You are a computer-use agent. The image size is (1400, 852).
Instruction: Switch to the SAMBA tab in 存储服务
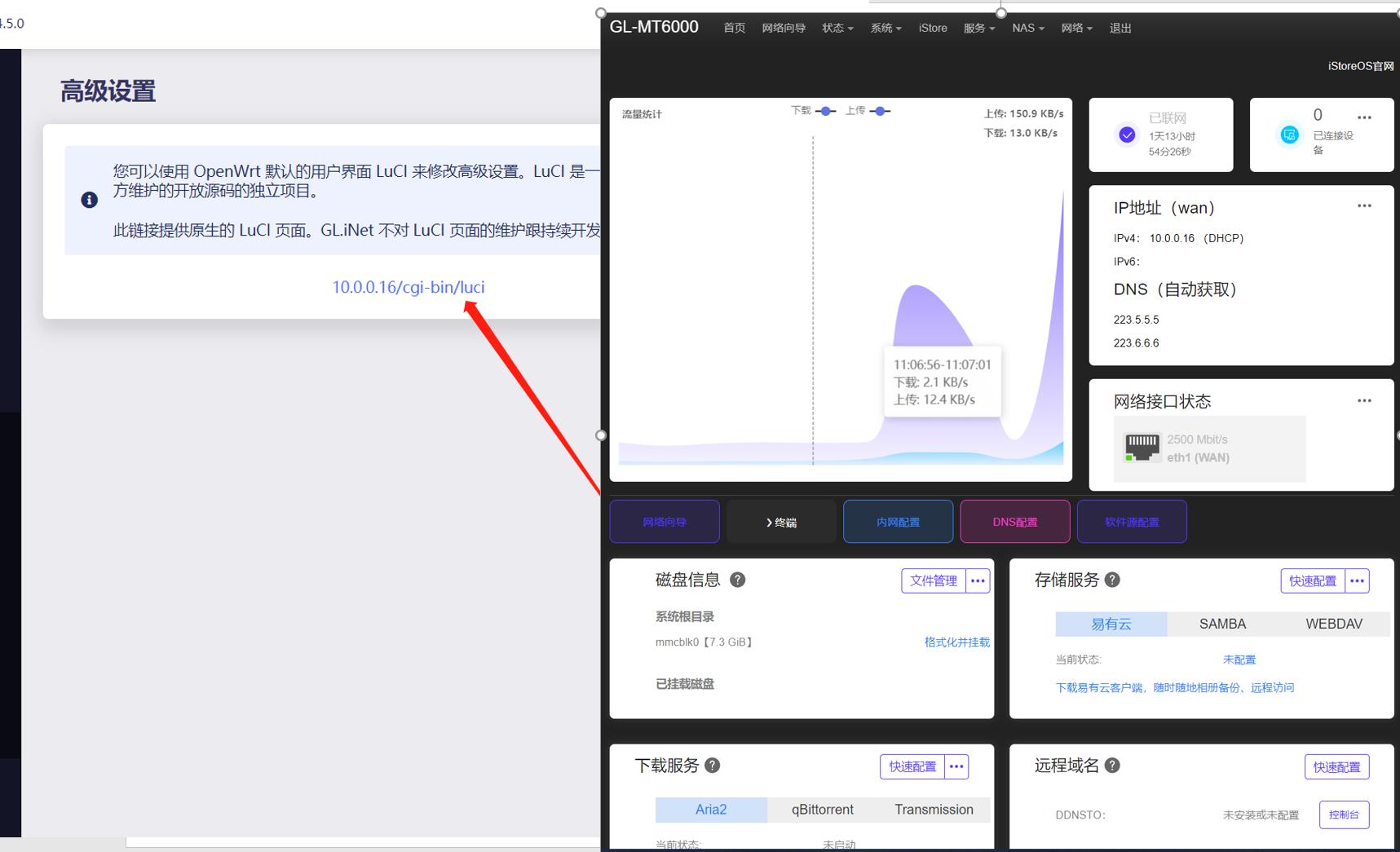tap(1221, 624)
